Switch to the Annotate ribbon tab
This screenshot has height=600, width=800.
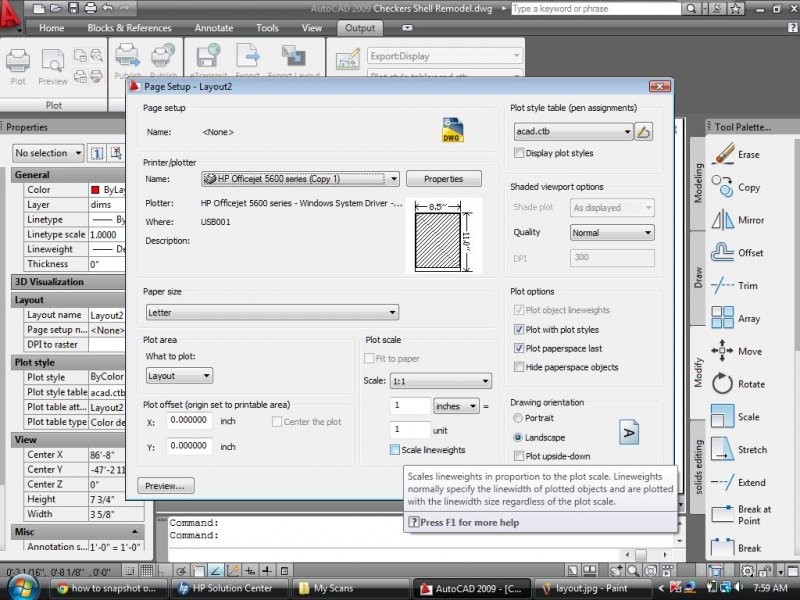(214, 28)
